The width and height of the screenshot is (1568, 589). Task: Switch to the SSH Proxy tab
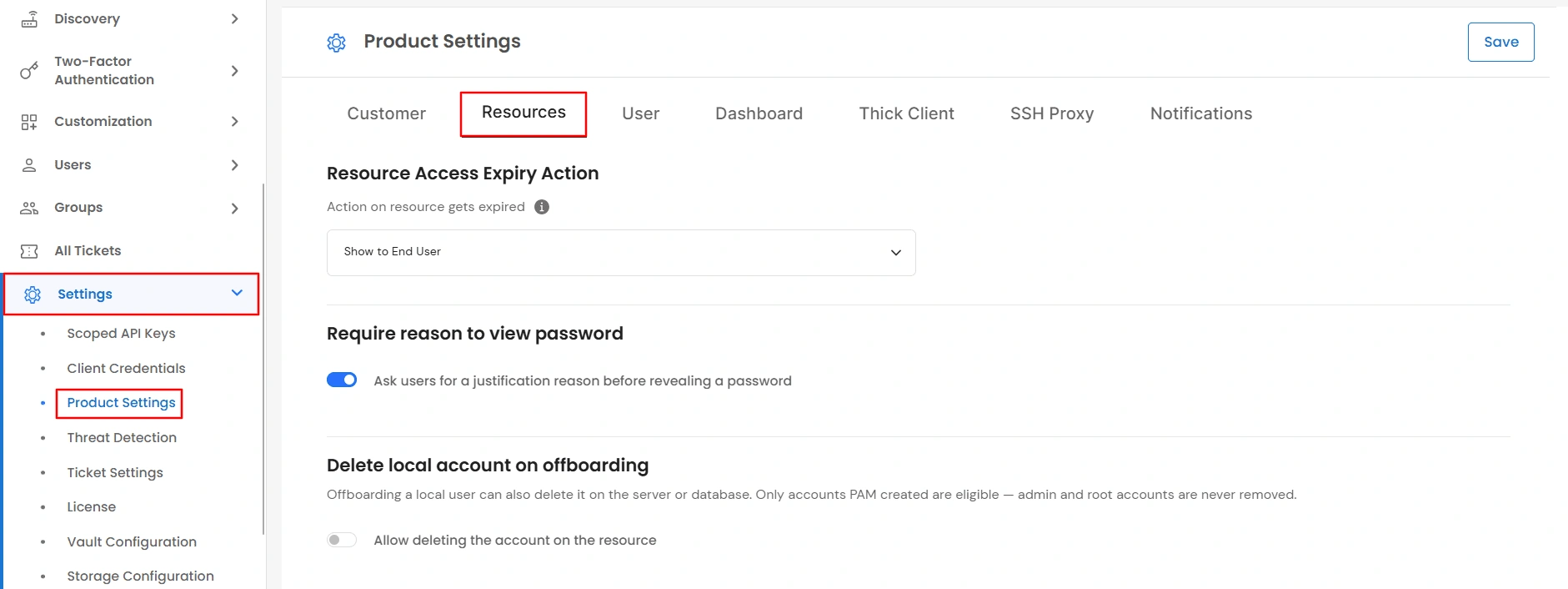click(x=1052, y=113)
